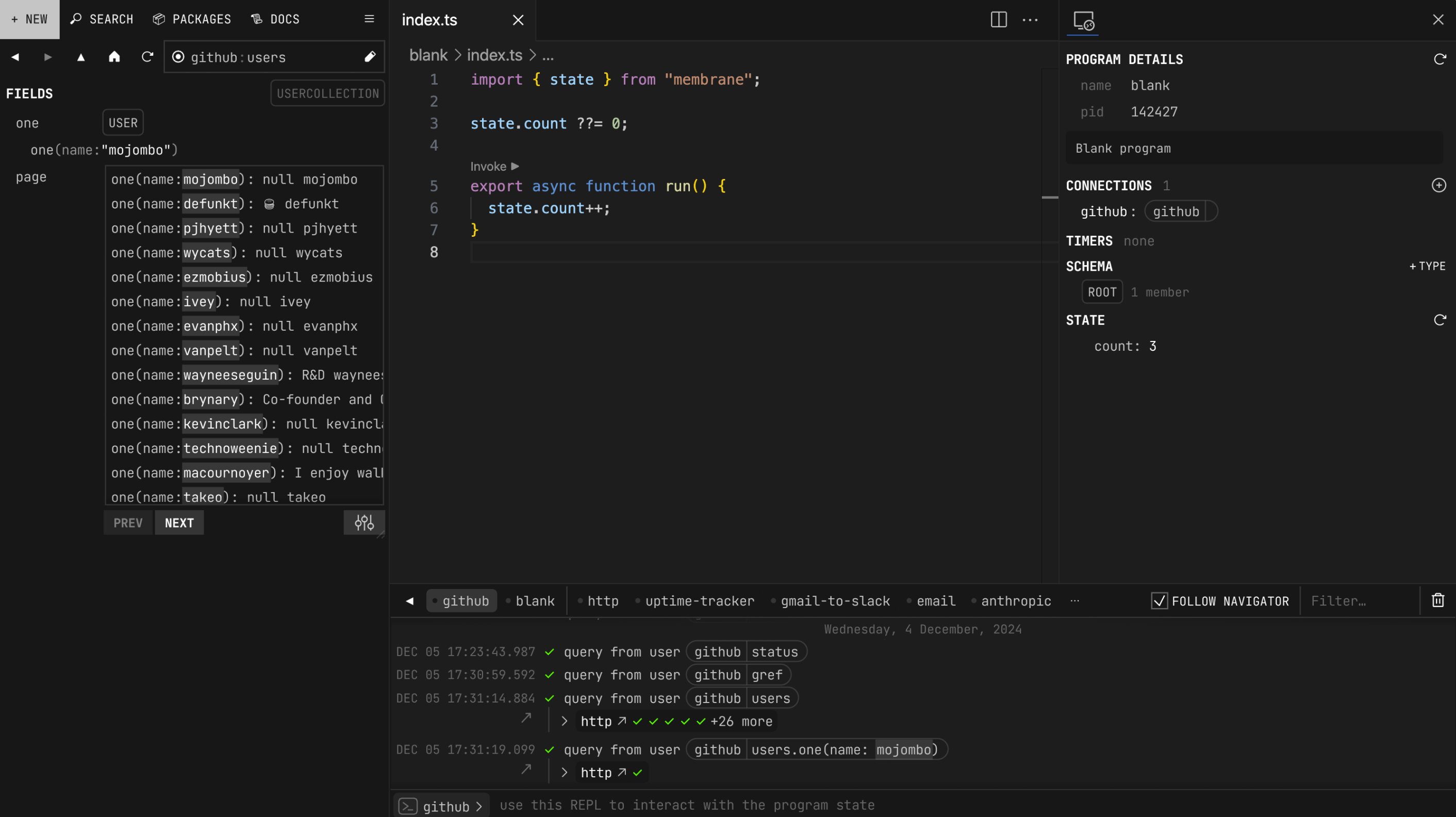The height and width of the screenshot is (817, 1456).
Task: Click the logs Filter field
Action: [x=1360, y=601]
